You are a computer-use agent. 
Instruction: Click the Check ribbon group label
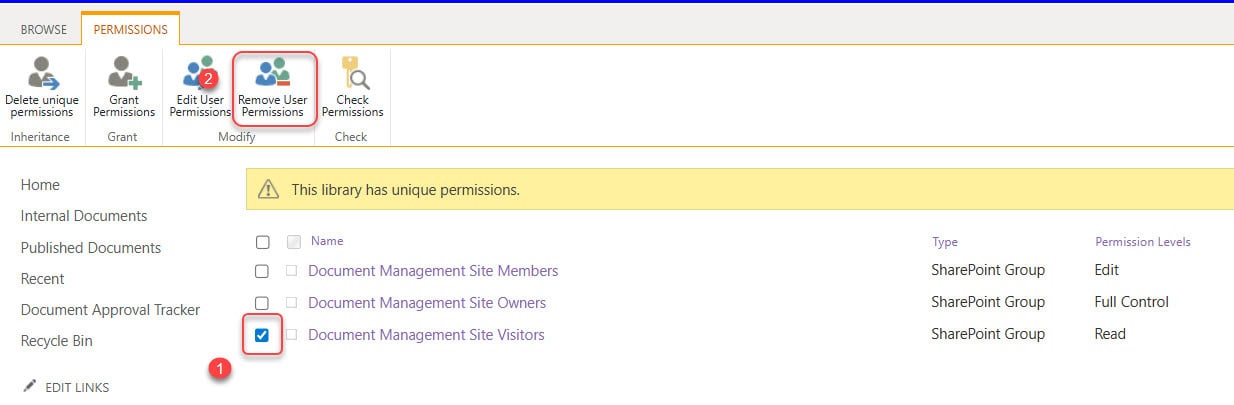click(351, 137)
